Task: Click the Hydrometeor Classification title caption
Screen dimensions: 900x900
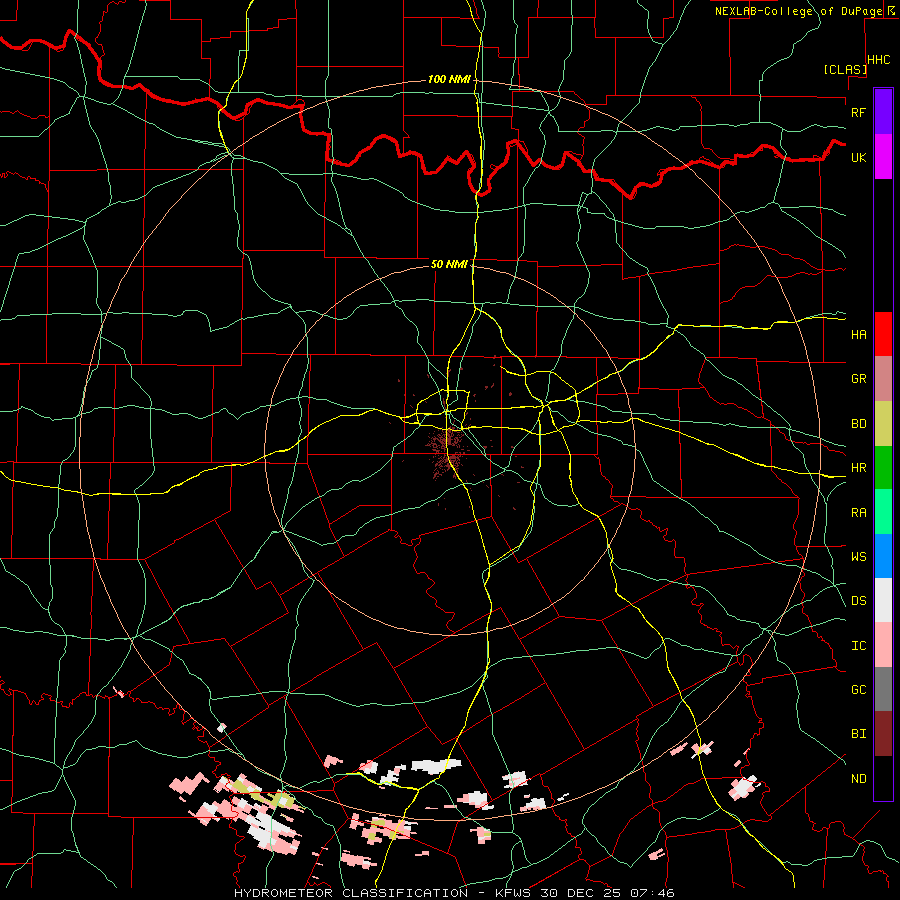Action: [x=454, y=893]
